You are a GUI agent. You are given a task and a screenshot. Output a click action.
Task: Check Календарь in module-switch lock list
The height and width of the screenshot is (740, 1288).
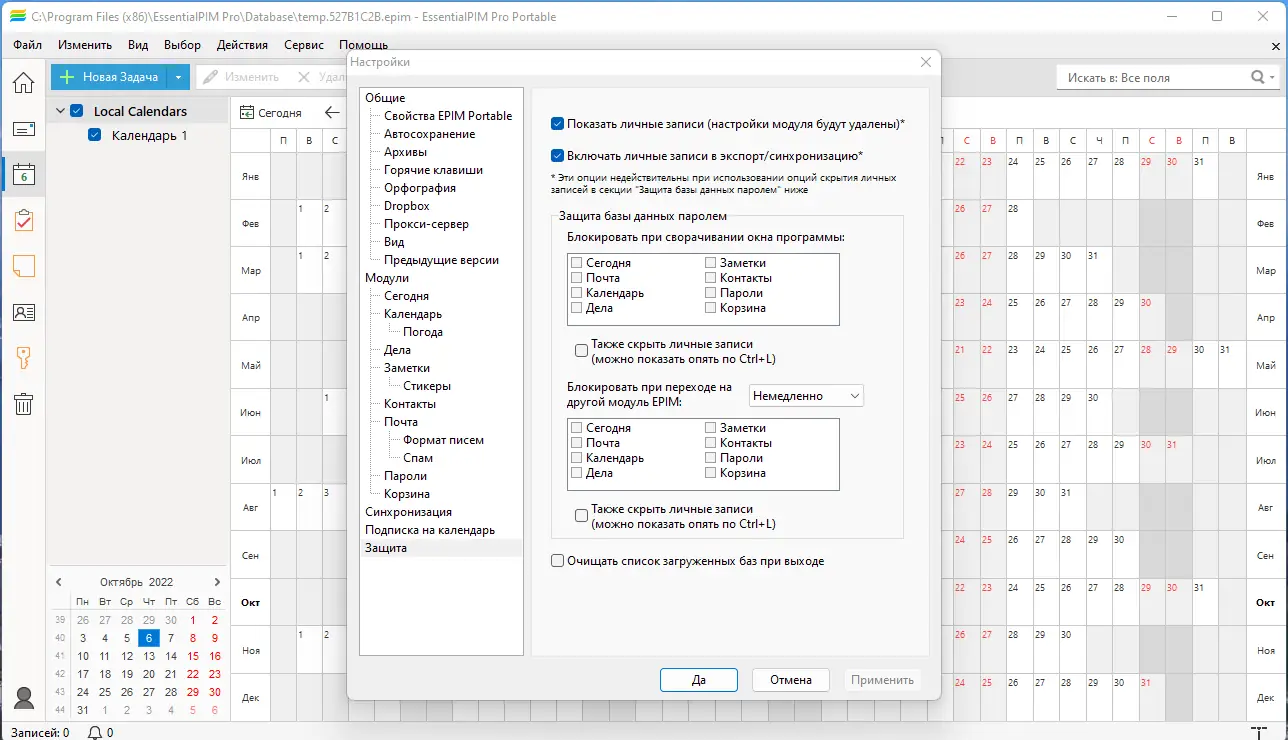tap(577, 458)
